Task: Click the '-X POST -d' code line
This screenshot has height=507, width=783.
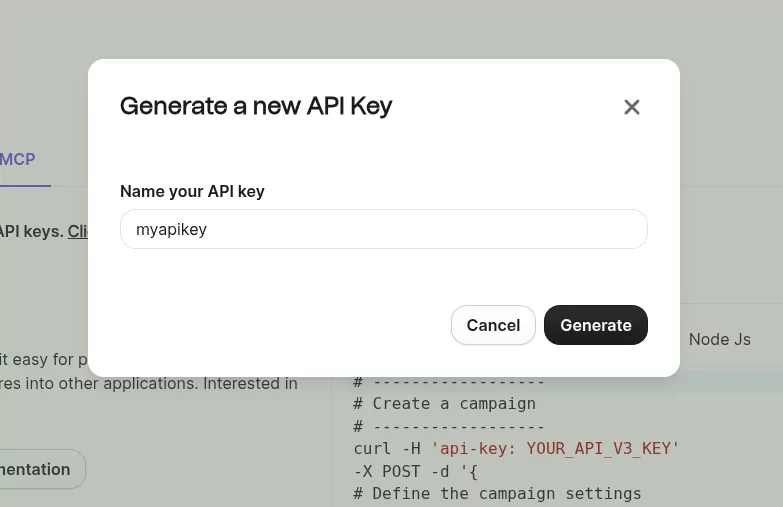Action: point(416,471)
